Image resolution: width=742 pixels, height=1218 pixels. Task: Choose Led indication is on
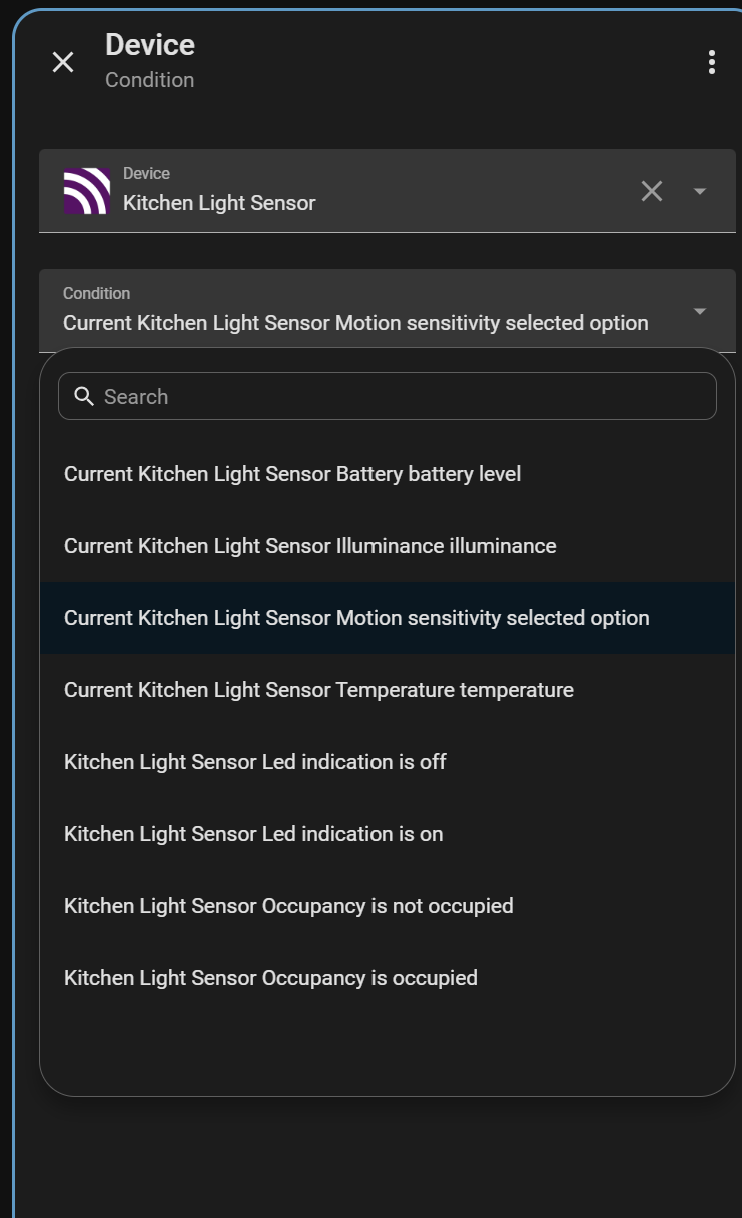[x=387, y=834]
